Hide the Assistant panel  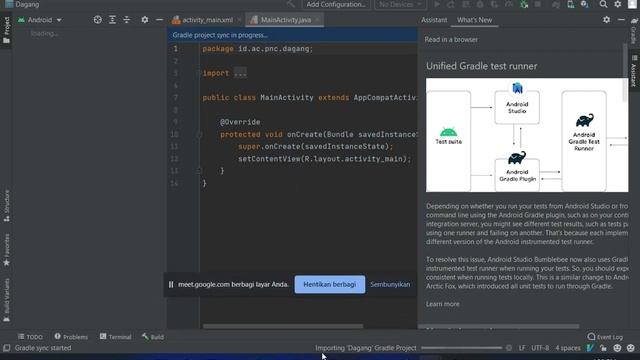(621, 20)
